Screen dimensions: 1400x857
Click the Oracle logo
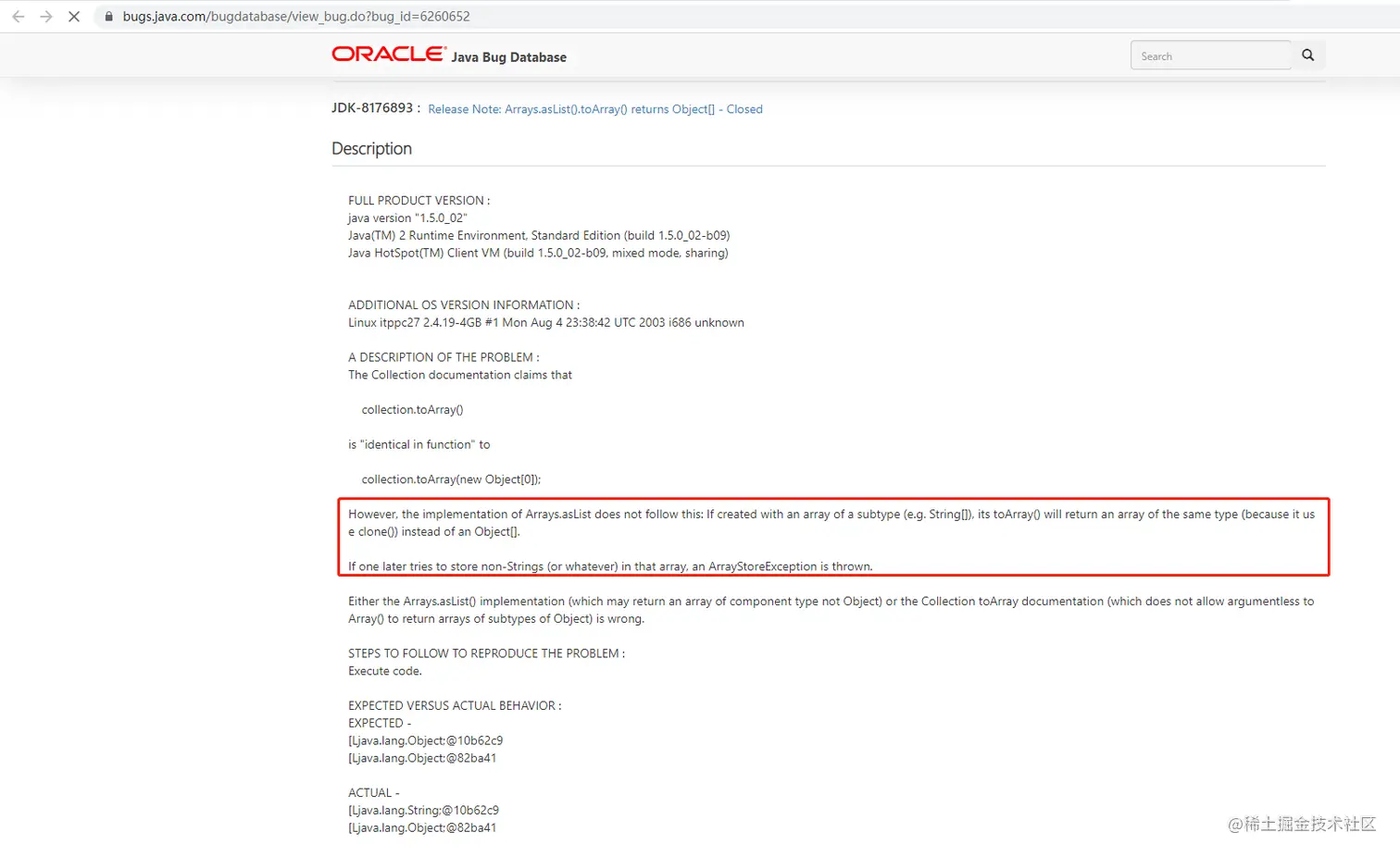click(x=389, y=55)
